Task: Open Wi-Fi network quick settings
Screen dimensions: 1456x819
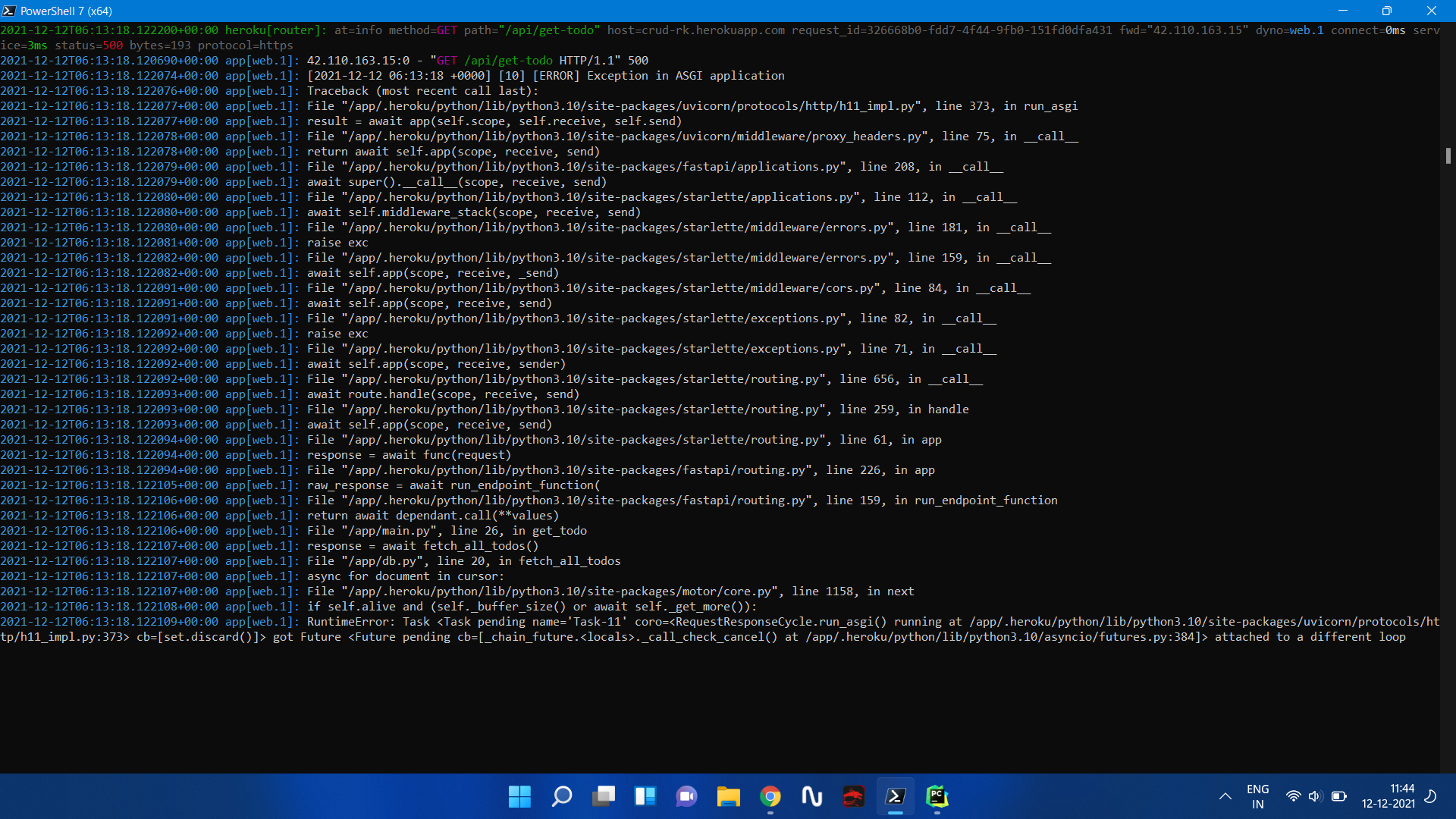Action: 1294,796
